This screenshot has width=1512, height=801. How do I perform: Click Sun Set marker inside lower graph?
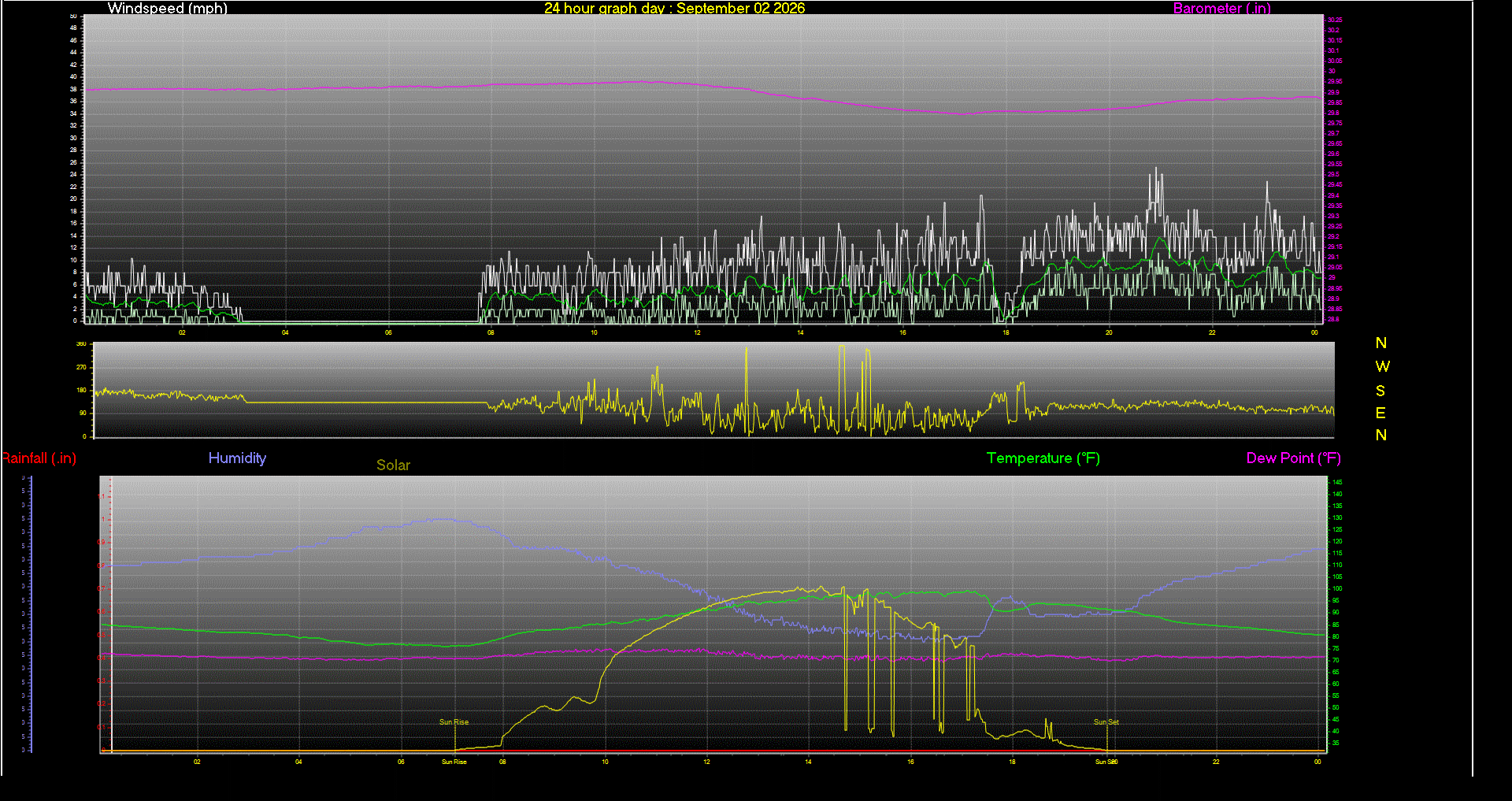1106,722
